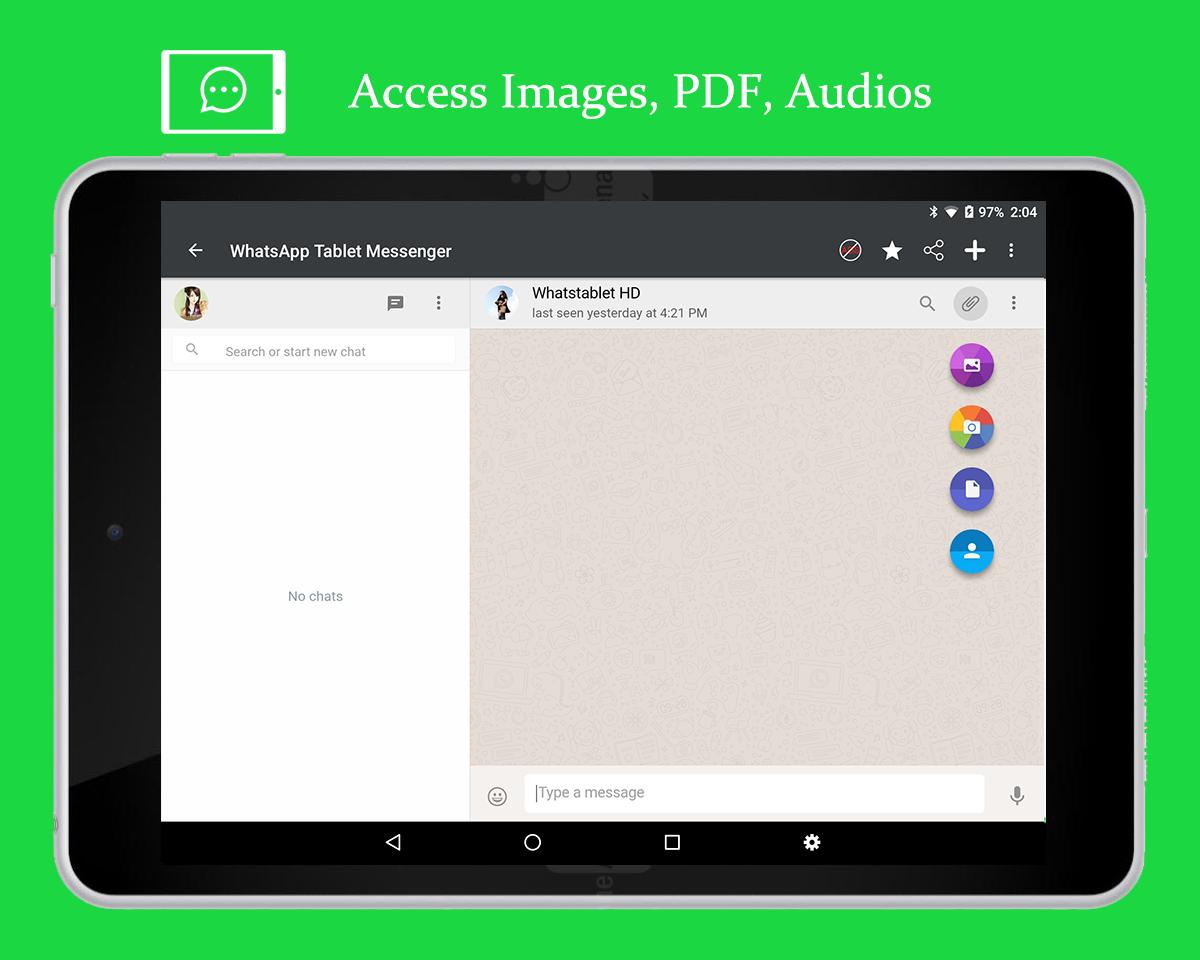The image size is (1200, 960).
Task: Toggle the paperclip attachment menu
Action: [970, 303]
